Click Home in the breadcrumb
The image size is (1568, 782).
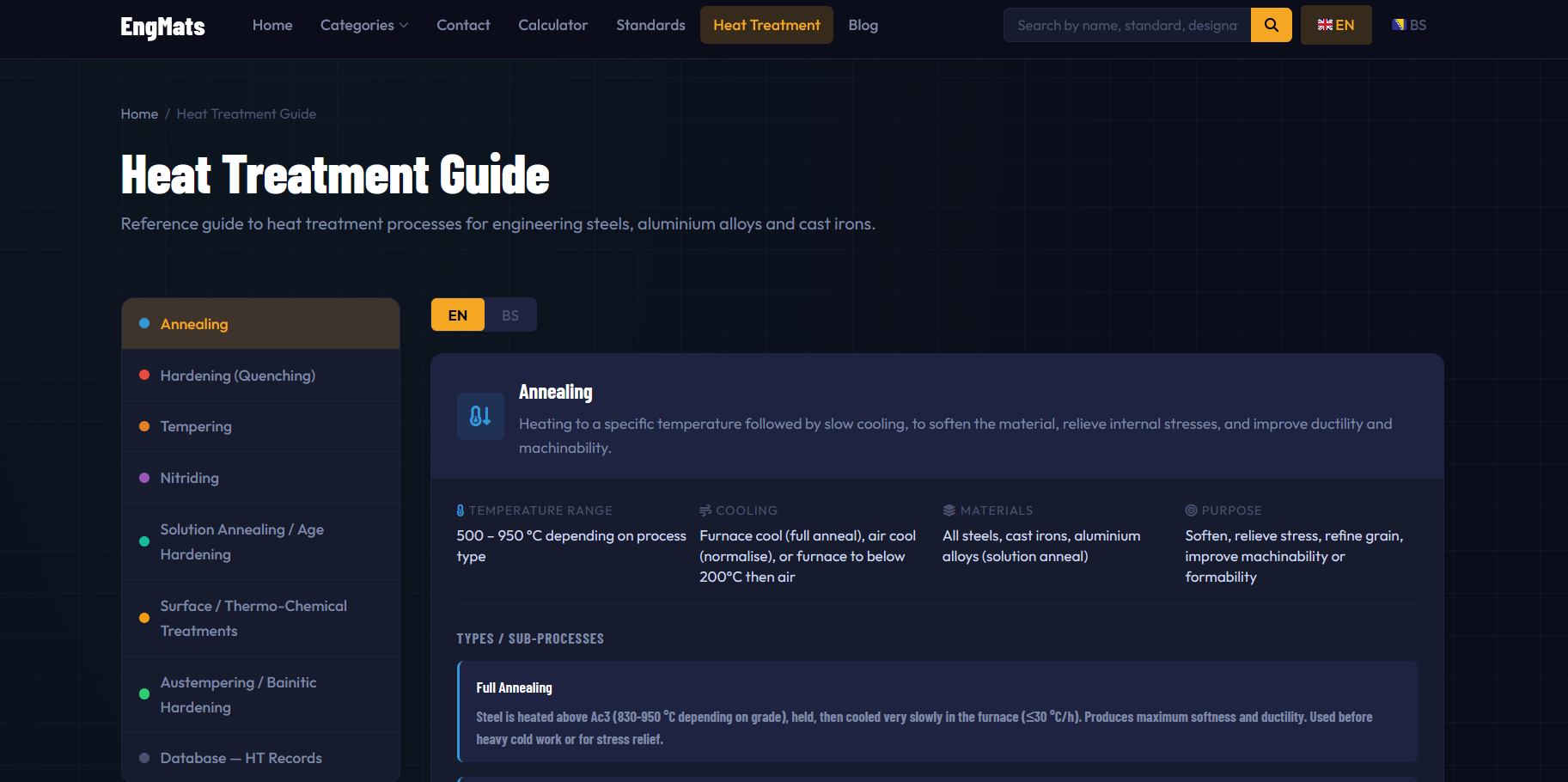(x=139, y=113)
